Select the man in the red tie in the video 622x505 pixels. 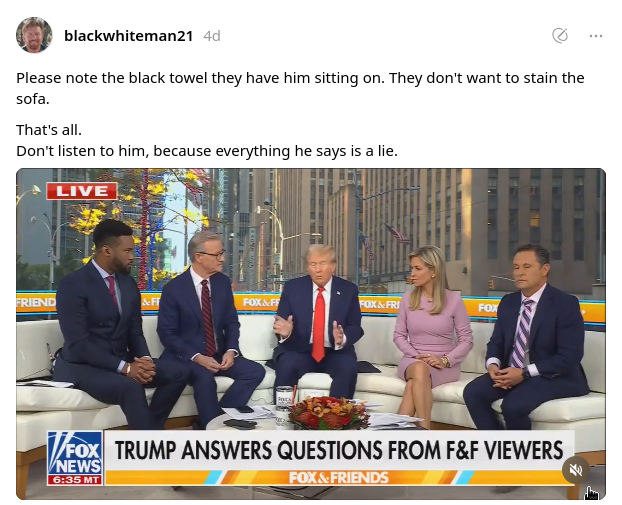point(319,317)
